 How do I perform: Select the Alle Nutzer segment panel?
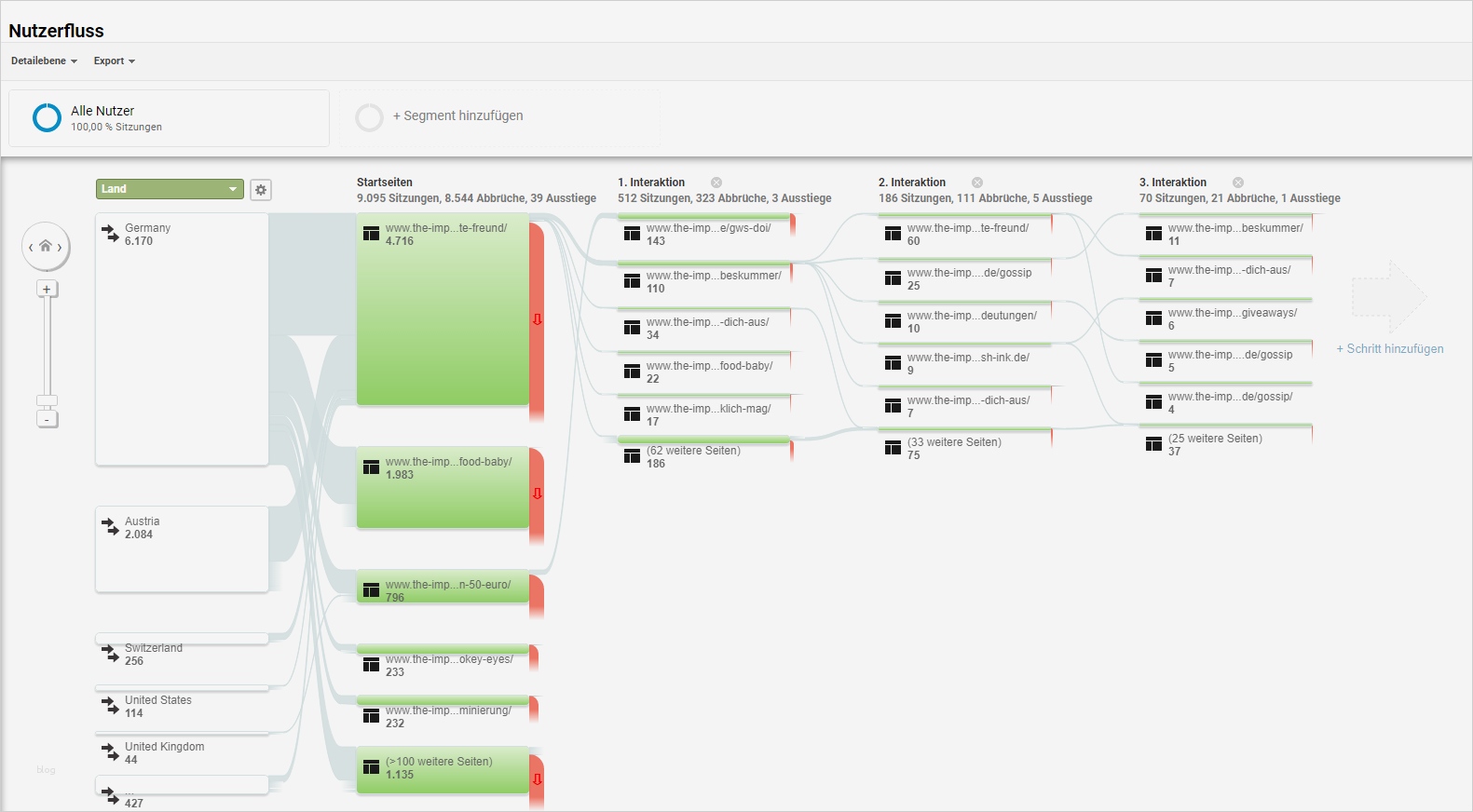point(168,117)
